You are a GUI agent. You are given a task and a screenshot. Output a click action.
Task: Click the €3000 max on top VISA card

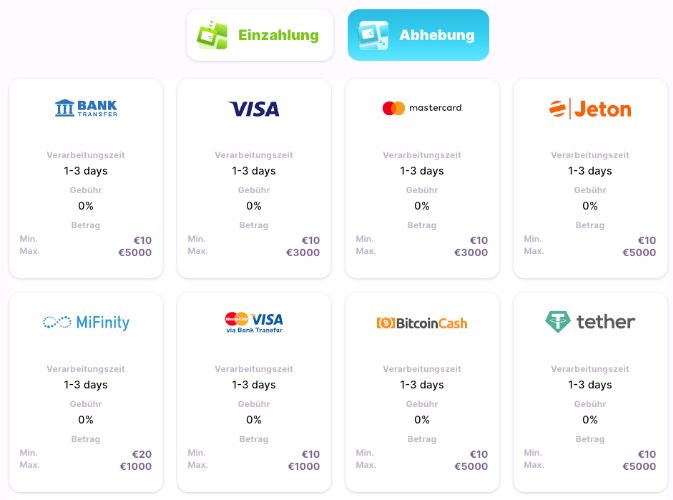point(303,252)
